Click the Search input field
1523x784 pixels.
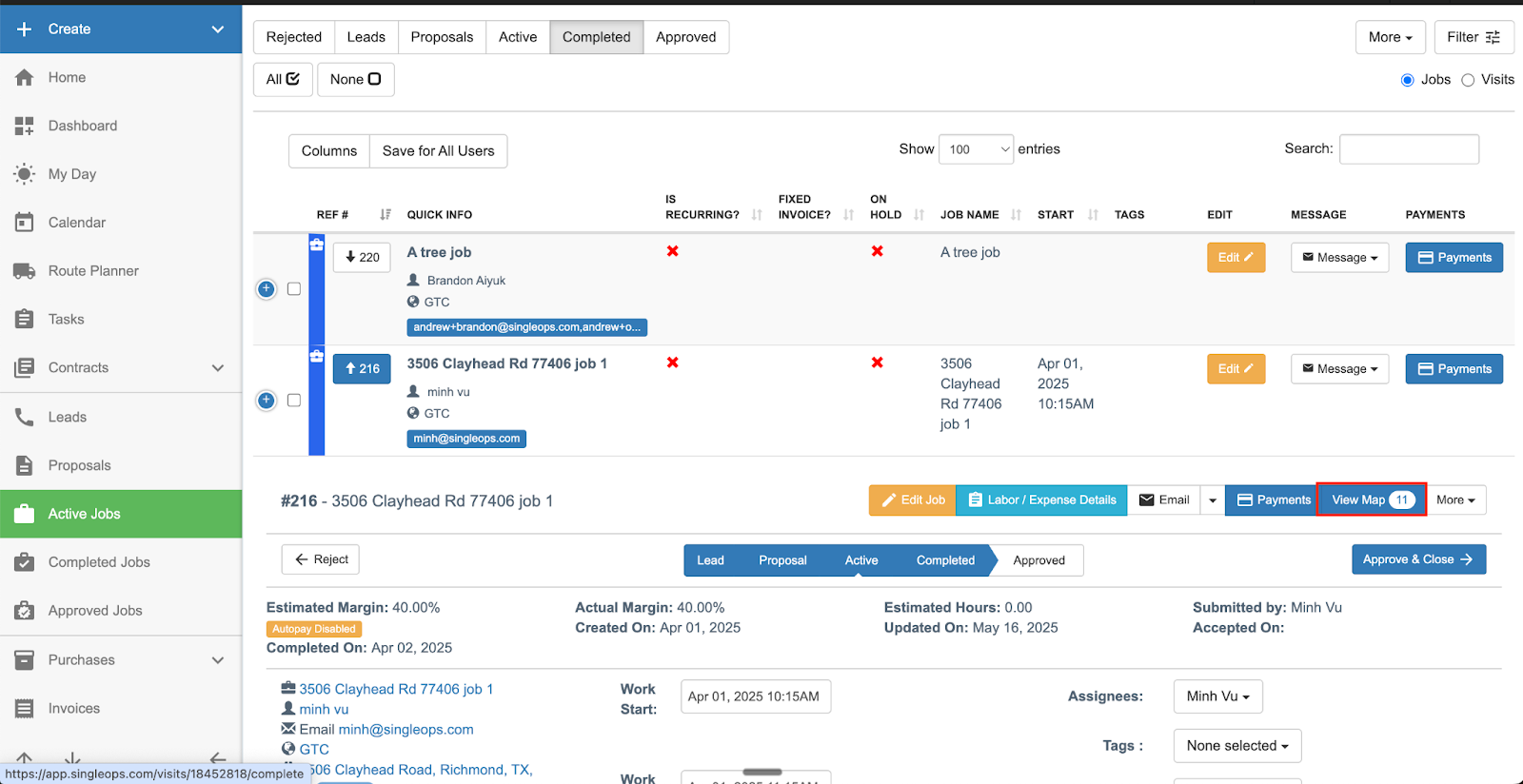(x=1409, y=149)
